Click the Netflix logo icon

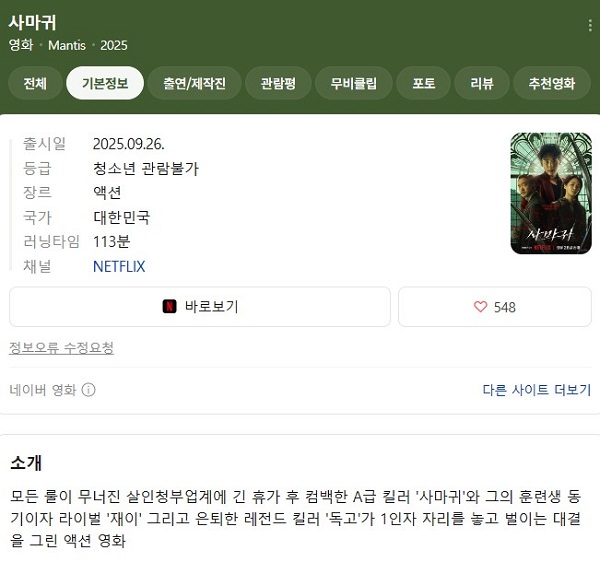click(170, 306)
